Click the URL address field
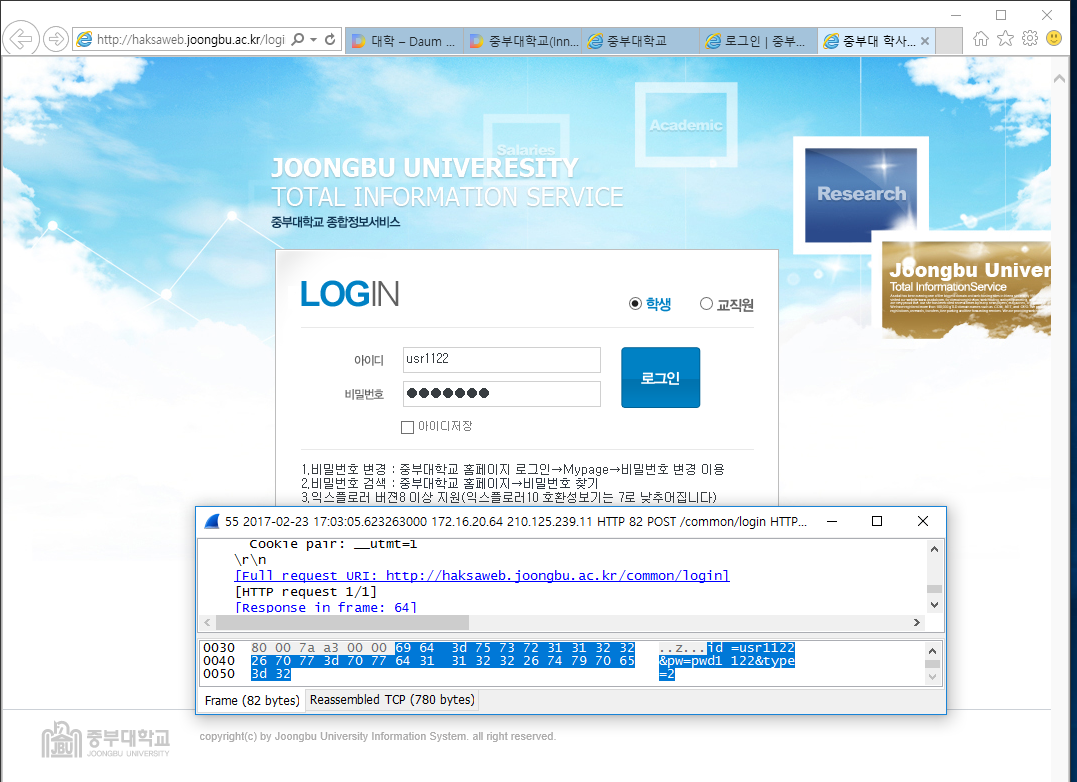Image resolution: width=1077 pixels, height=782 pixels. (x=190, y=40)
